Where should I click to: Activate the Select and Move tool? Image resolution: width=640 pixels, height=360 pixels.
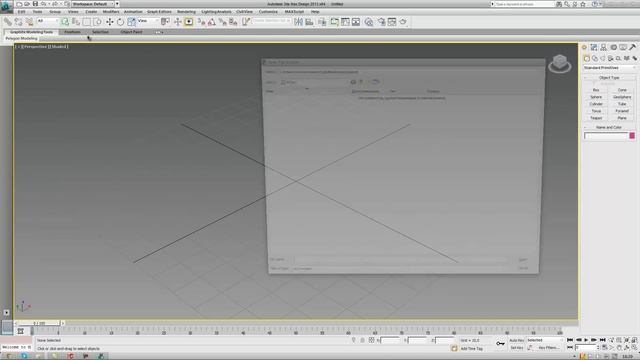pos(109,22)
